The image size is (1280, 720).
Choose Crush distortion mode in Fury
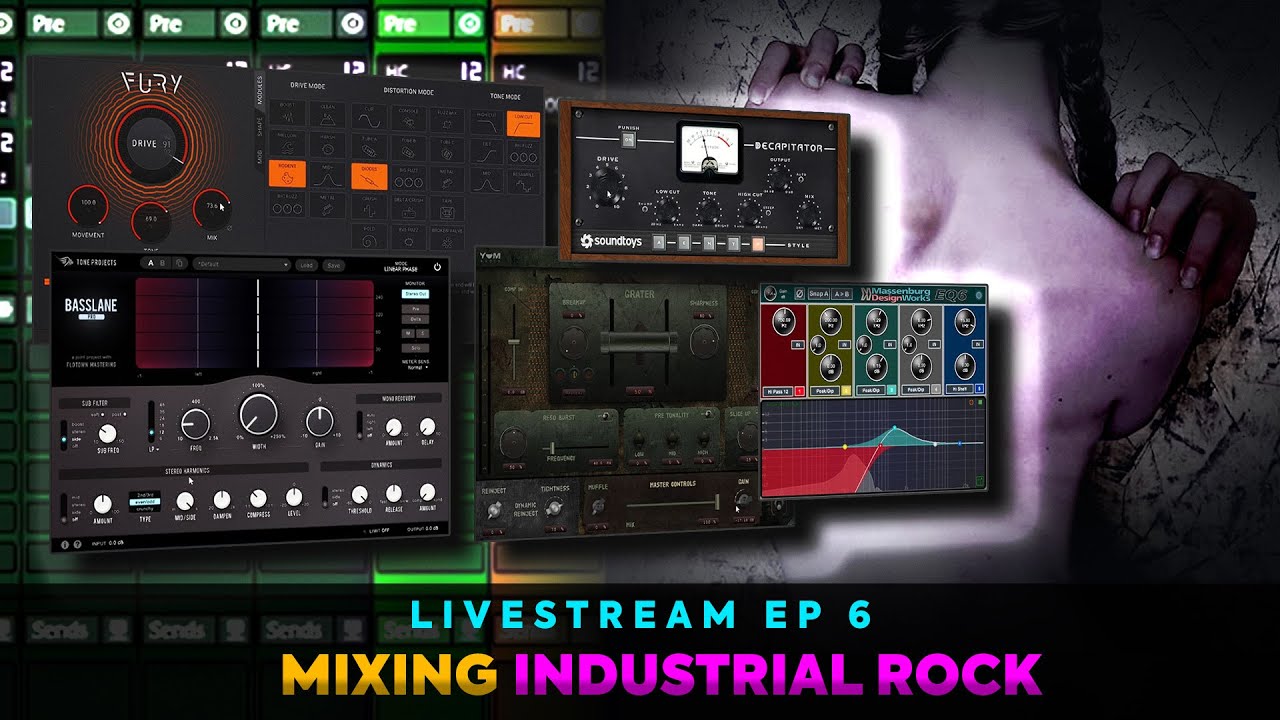[369, 207]
